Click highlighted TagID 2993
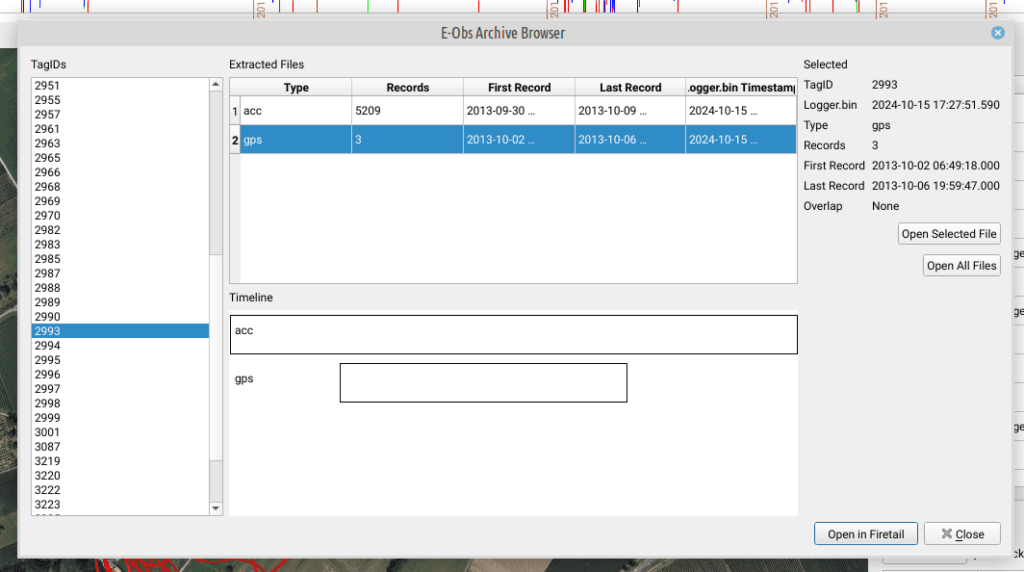 [x=120, y=330]
